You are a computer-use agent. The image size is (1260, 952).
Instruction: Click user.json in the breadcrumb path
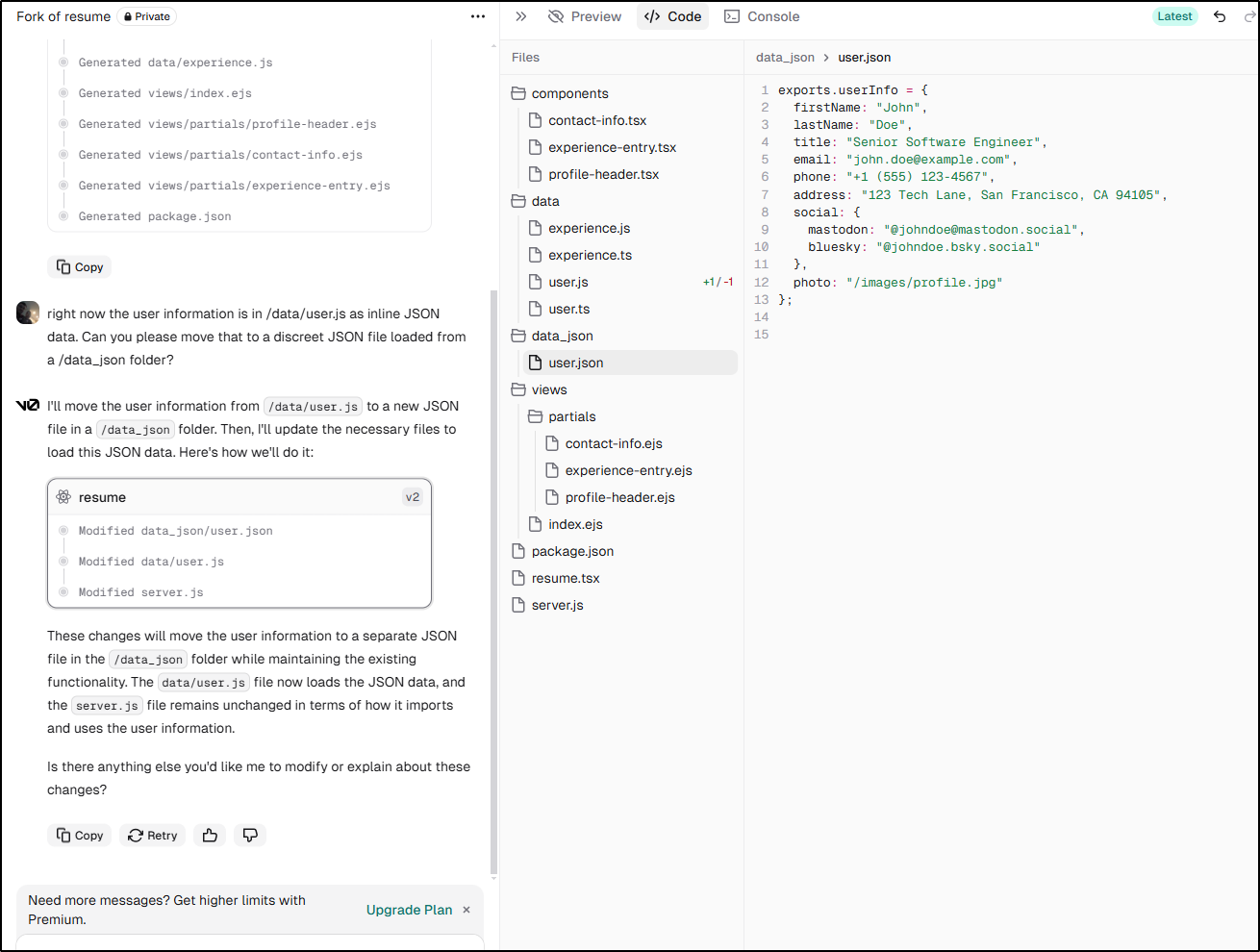click(x=864, y=58)
